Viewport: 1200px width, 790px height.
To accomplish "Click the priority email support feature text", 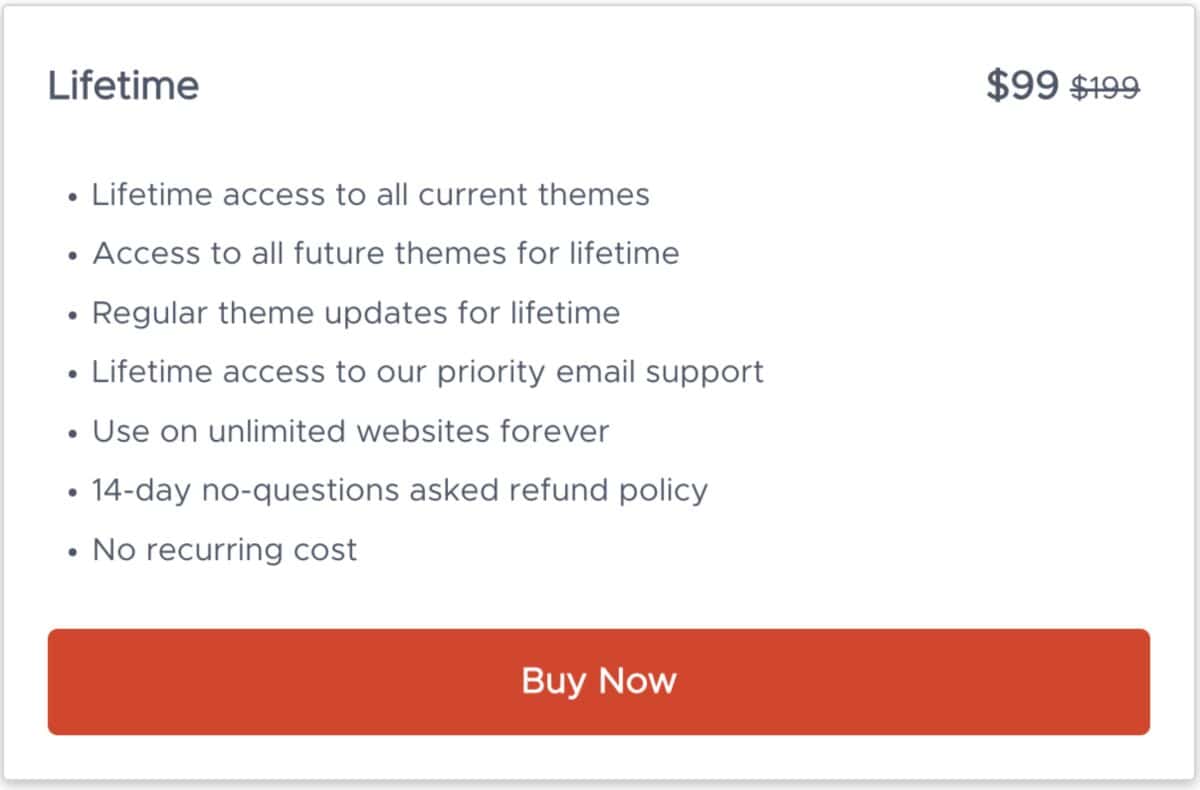I will (x=427, y=372).
